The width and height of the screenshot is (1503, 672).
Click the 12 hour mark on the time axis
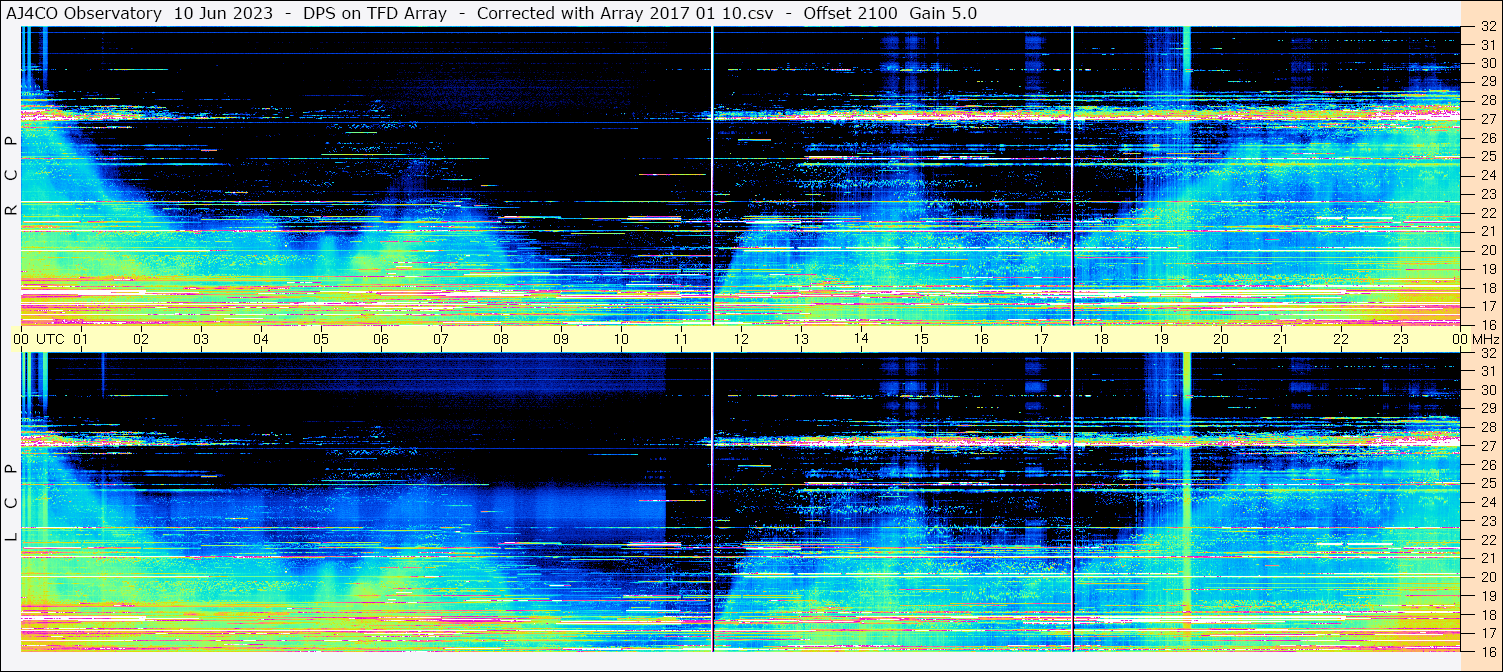click(741, 339)
